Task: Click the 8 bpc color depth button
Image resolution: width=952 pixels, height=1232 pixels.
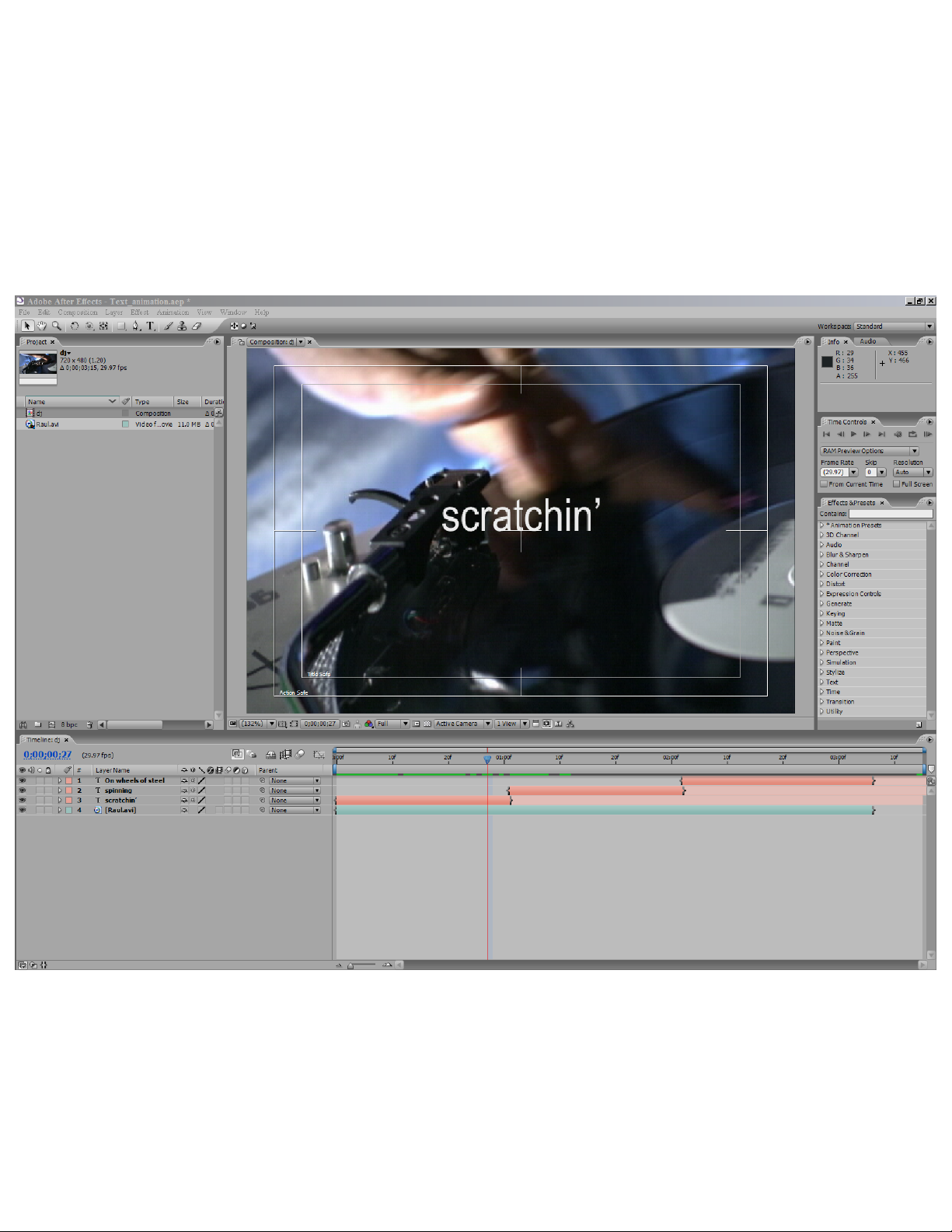Action: click(69, 724)
